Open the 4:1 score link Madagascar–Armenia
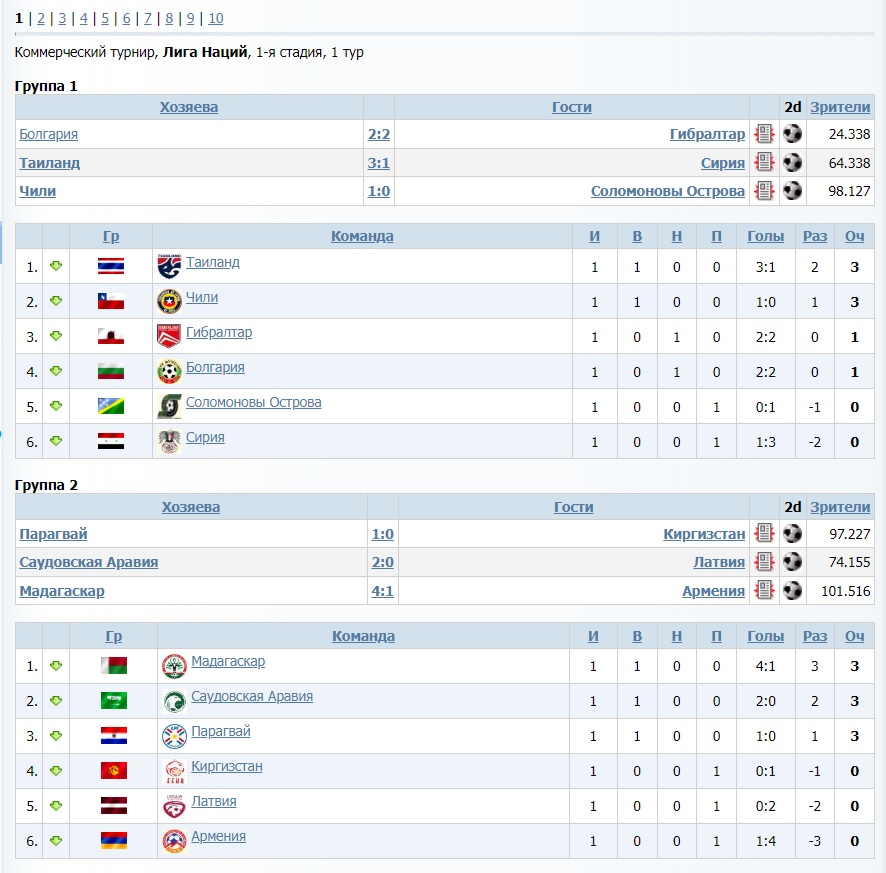Image resolution: width=886 pixels, height=873 pixels. 382,591
